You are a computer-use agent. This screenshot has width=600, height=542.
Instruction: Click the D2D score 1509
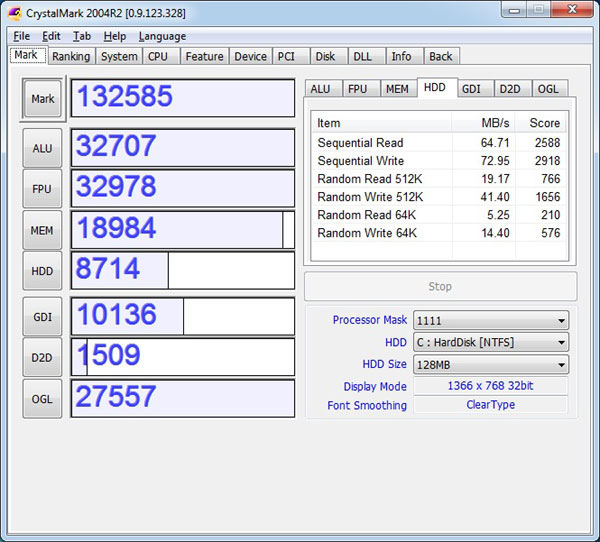[183, 357]
